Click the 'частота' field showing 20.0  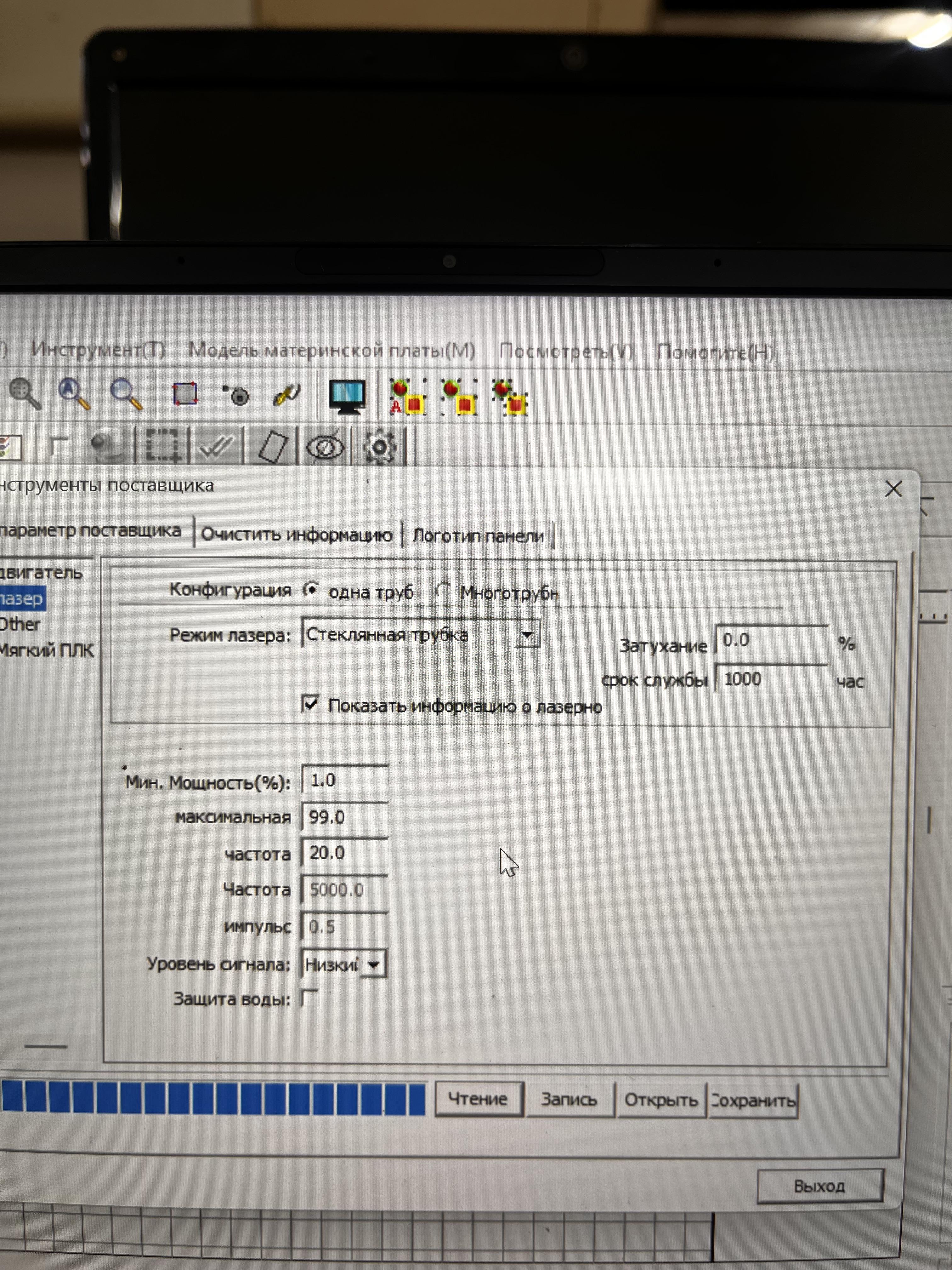point(345,853)
